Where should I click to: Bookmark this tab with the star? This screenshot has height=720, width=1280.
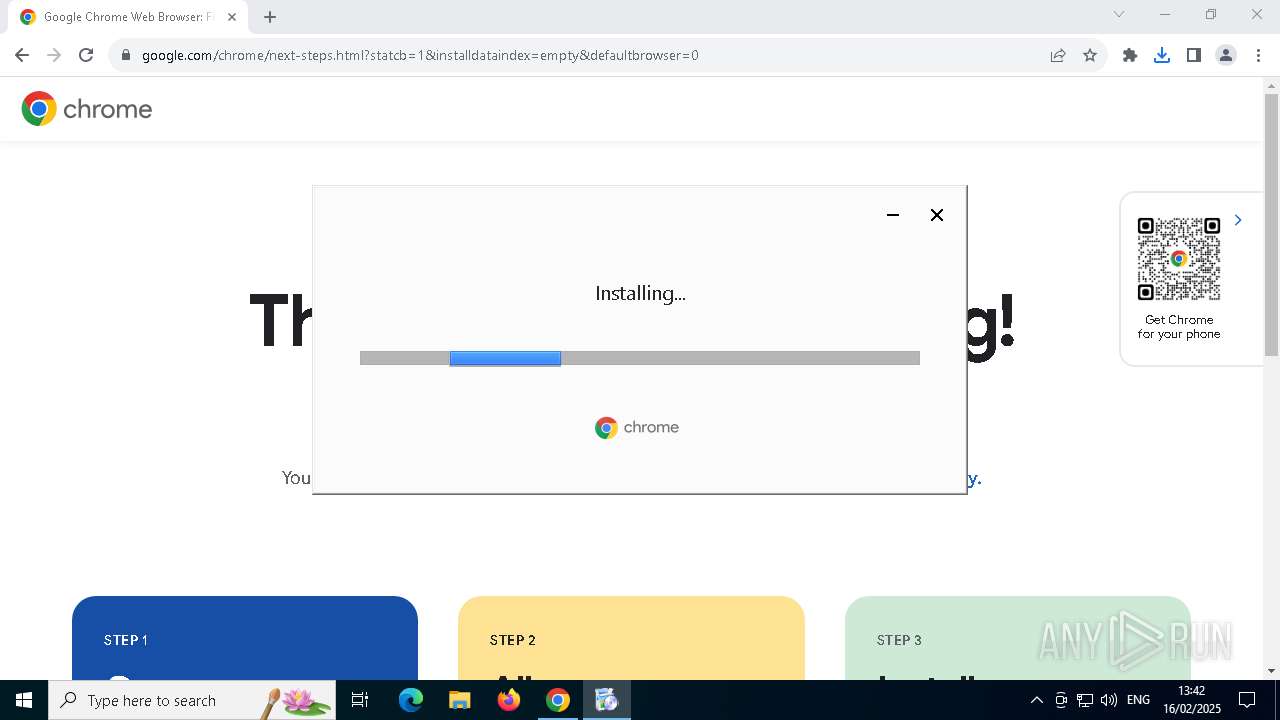tap(1090, 55)
